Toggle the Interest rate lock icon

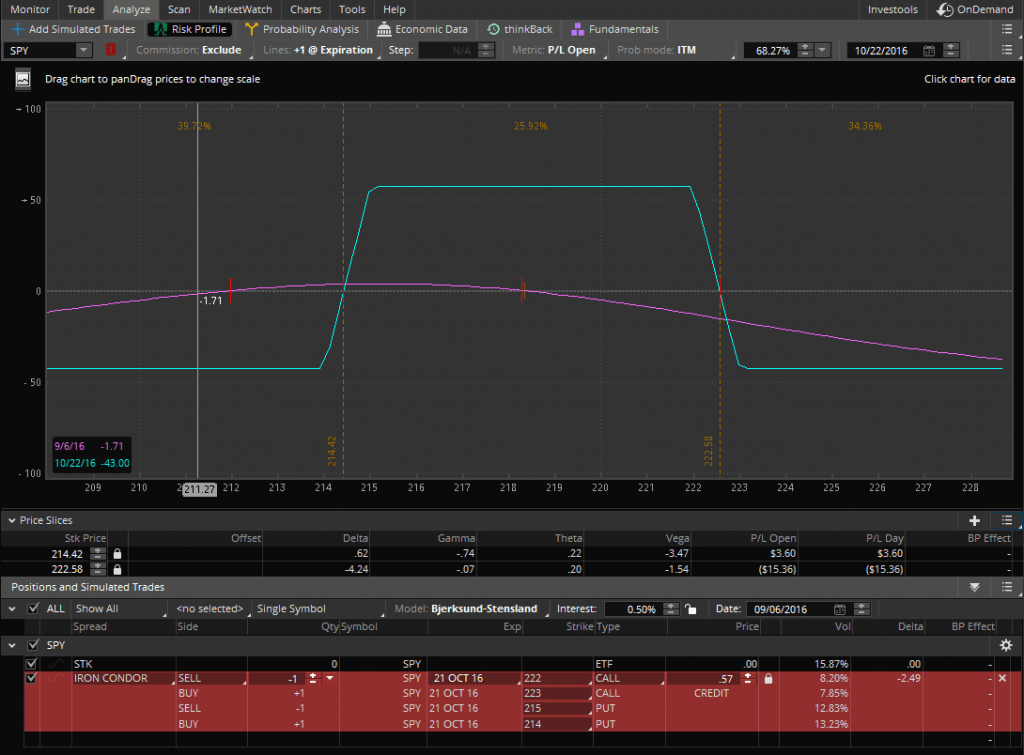pos(690,609)
